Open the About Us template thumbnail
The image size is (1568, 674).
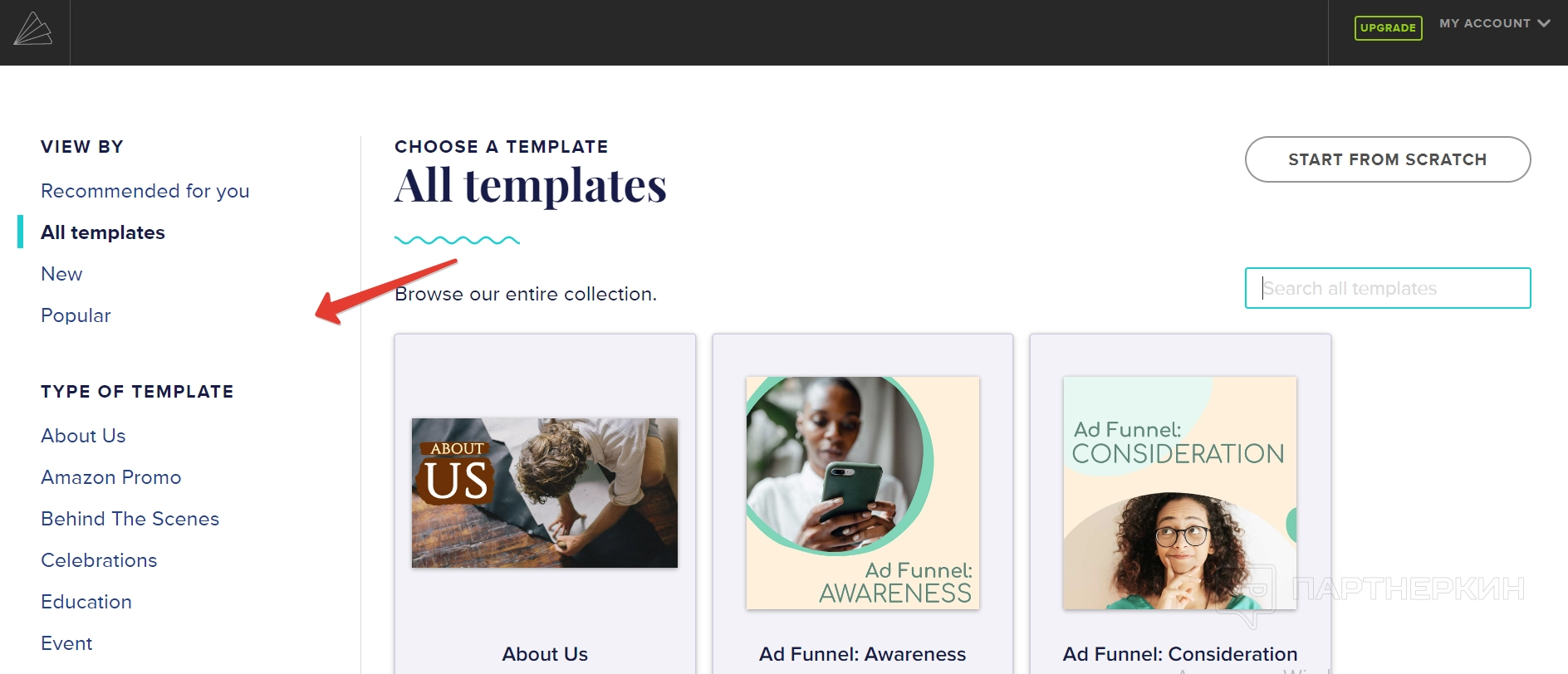coord(545,493)
